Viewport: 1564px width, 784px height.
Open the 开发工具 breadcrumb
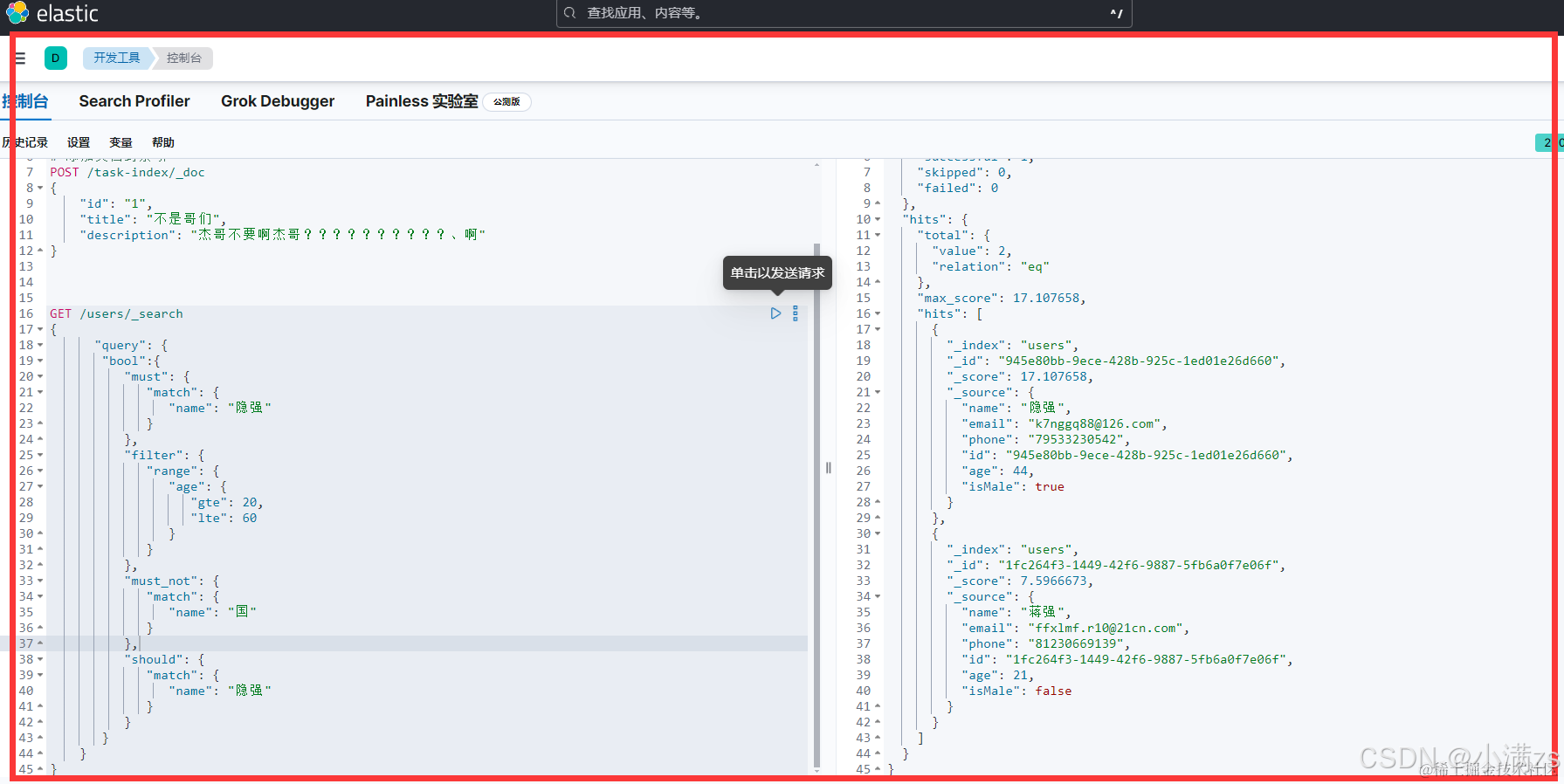(117, 58)
